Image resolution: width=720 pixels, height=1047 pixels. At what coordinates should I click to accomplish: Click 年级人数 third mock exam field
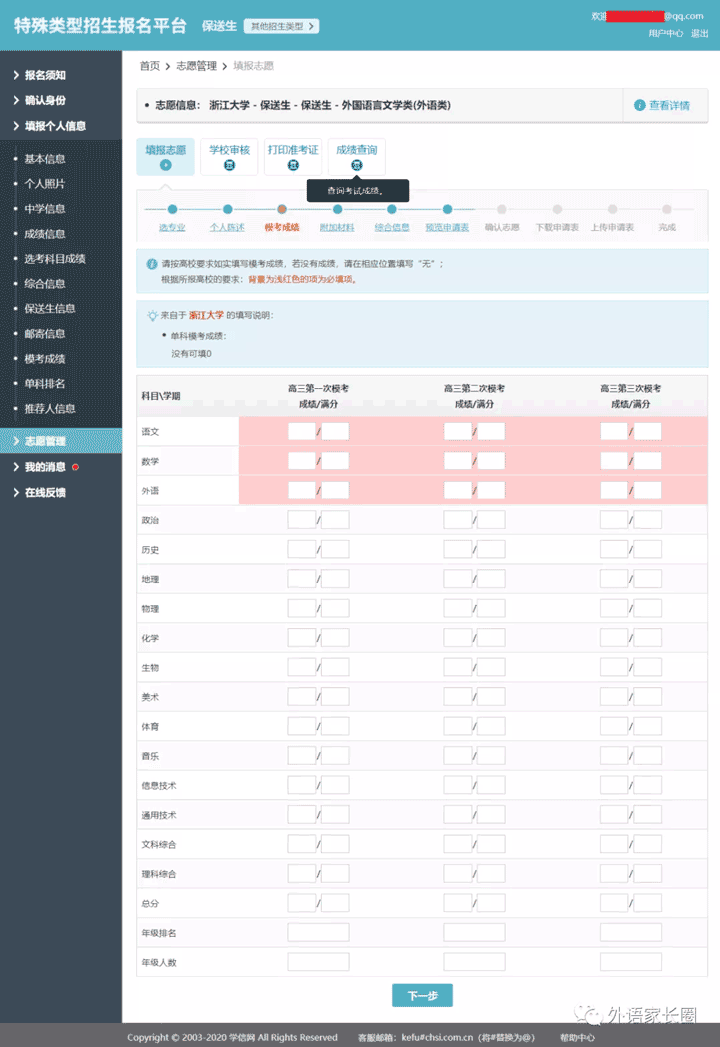[x=631, y=962]
